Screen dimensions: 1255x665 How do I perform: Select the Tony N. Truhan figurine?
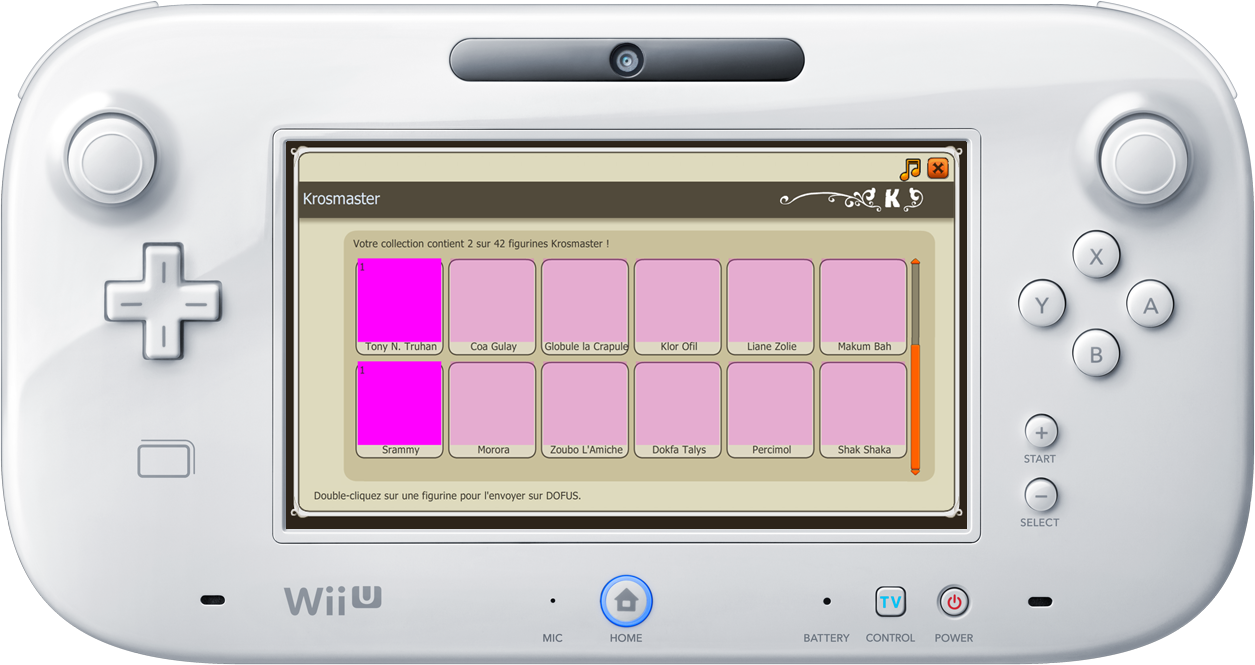[400, 305]
